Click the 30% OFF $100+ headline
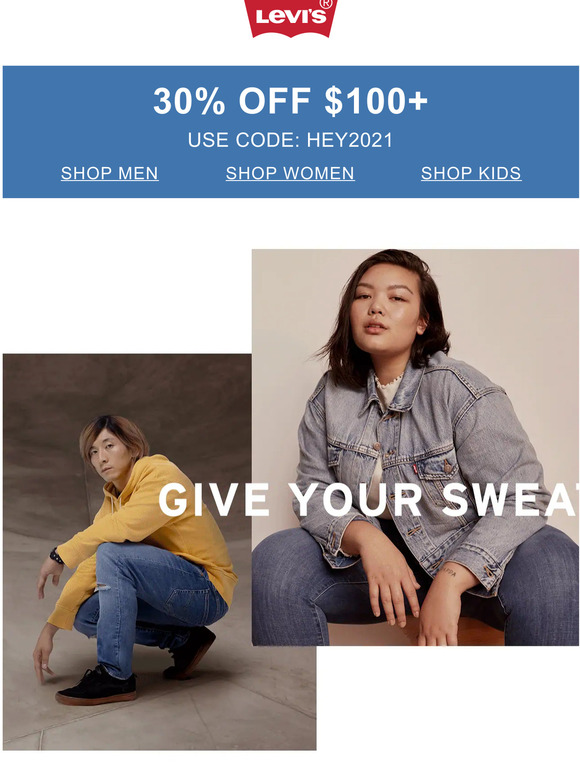Image resolution: width=580 pixels, height=774 pixels. [x=290, y=101]
